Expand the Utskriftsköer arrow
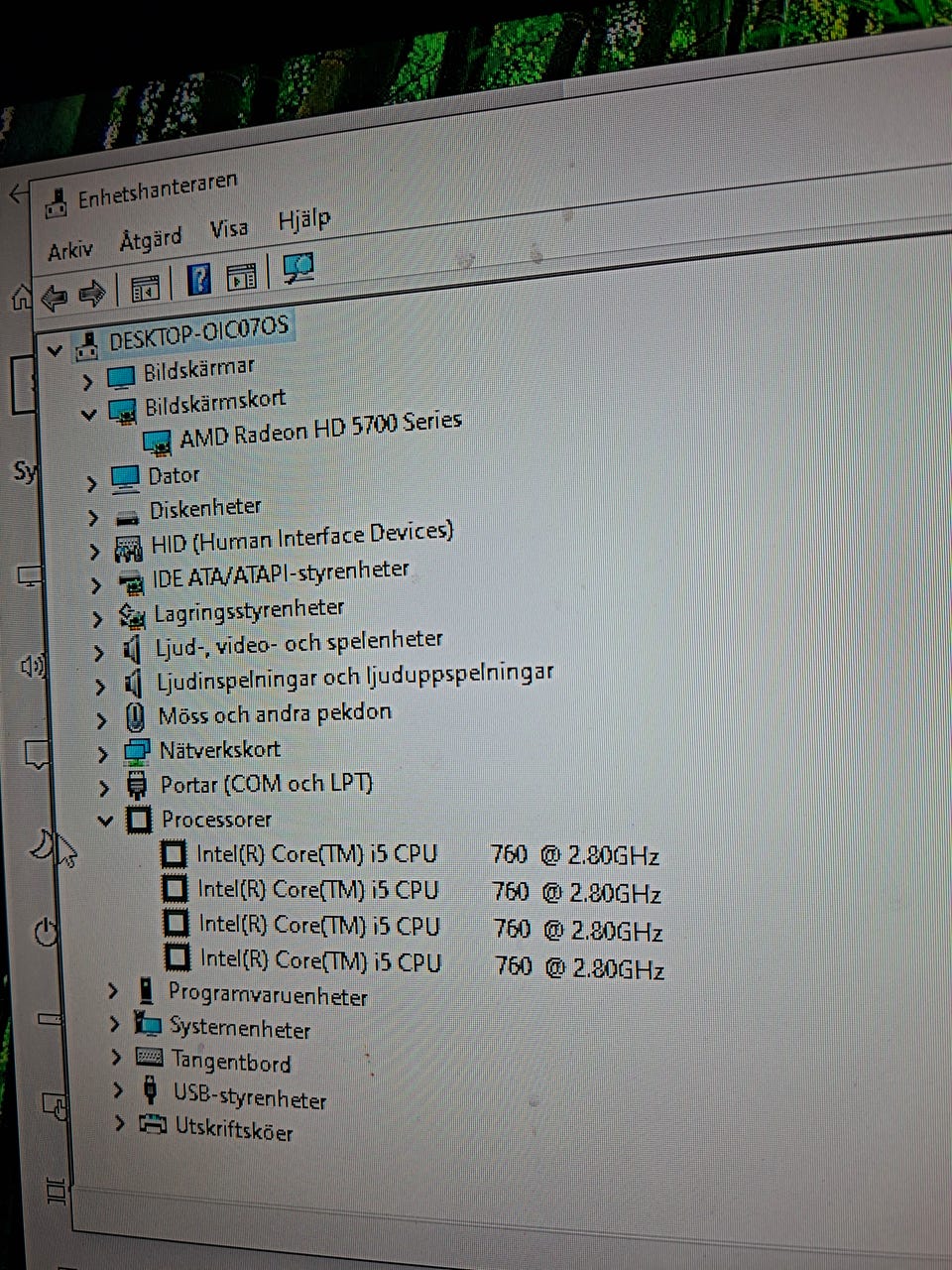The width and height of the screenshot is (952, 1270). (121, 1123)
